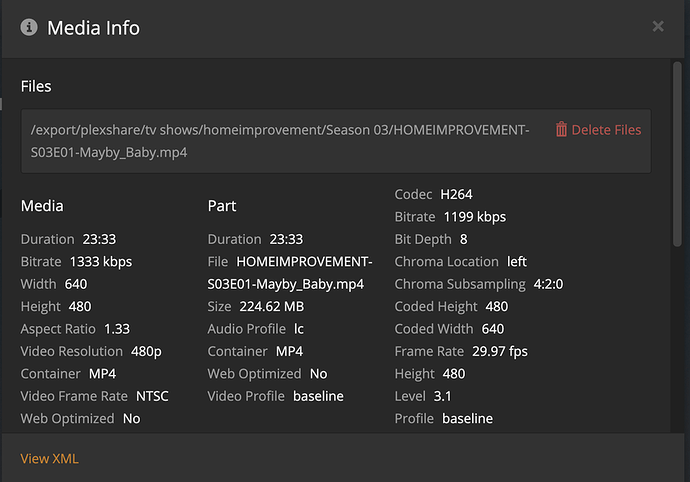Click the 29.97 fps frame rate value
Image resolution: width=690 pixels, height=482 pixels.
tap(500, 351)
